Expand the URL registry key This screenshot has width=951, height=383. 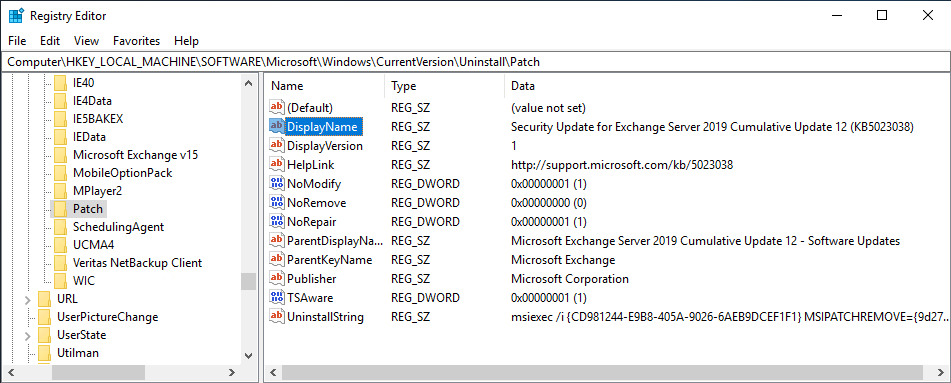(x=27, y=299)
